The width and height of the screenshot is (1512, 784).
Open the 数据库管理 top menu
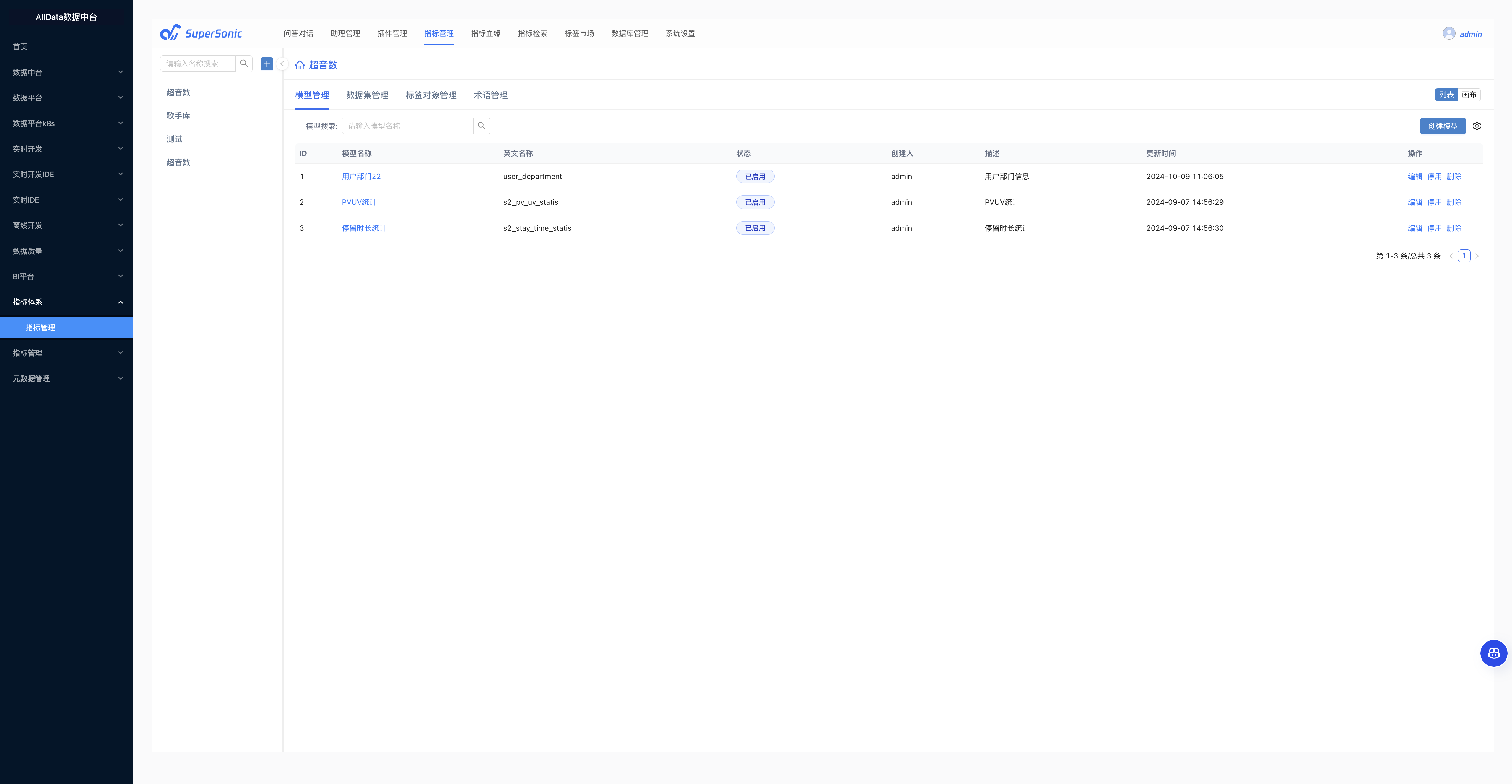[630, 33]
